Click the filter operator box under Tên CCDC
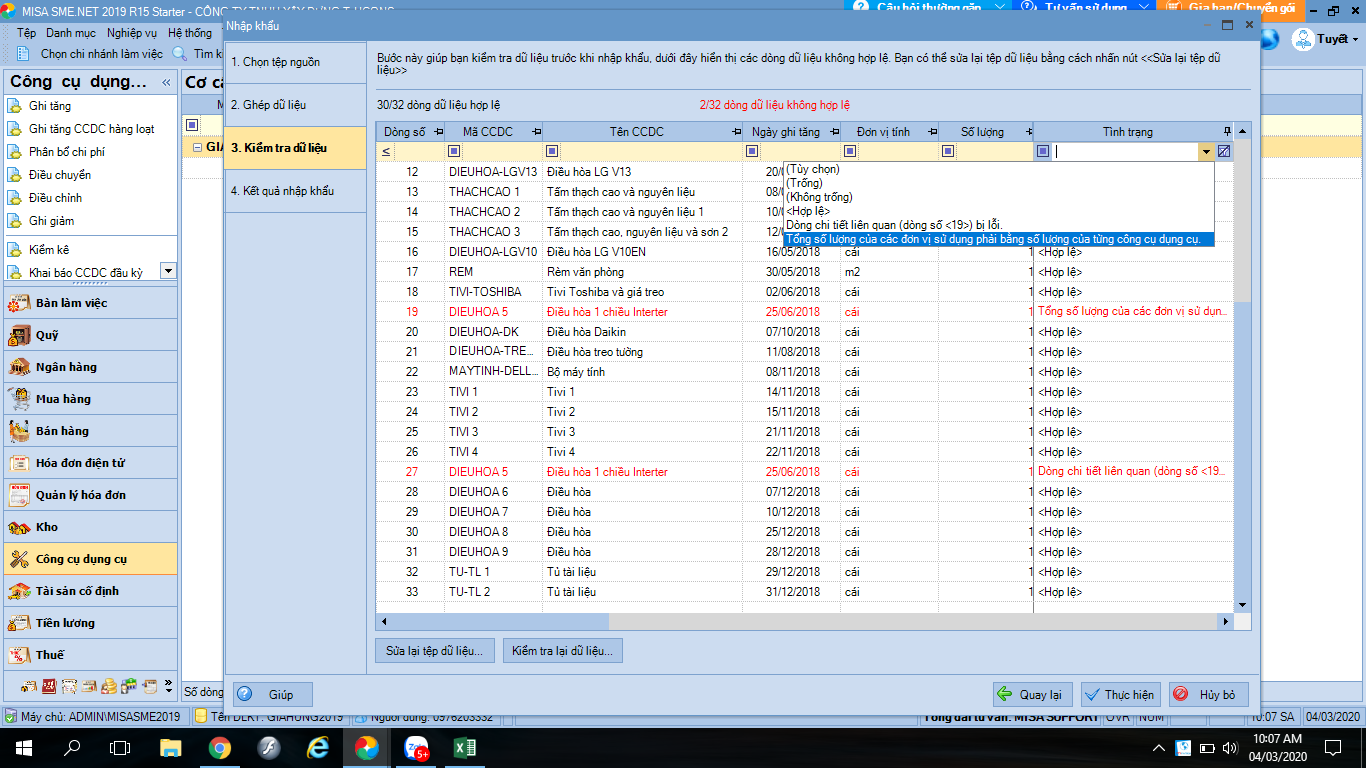The height and width of the screenshot is (768, 1366). pyautogui.click(x=552, y=152)
